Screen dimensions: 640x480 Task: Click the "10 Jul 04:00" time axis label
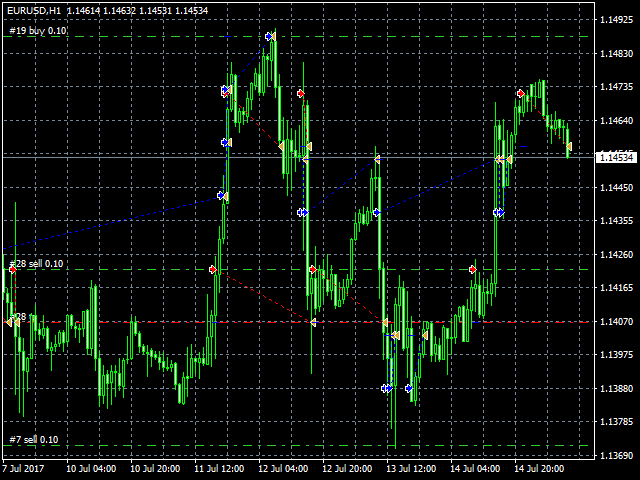tap(91, 468)
